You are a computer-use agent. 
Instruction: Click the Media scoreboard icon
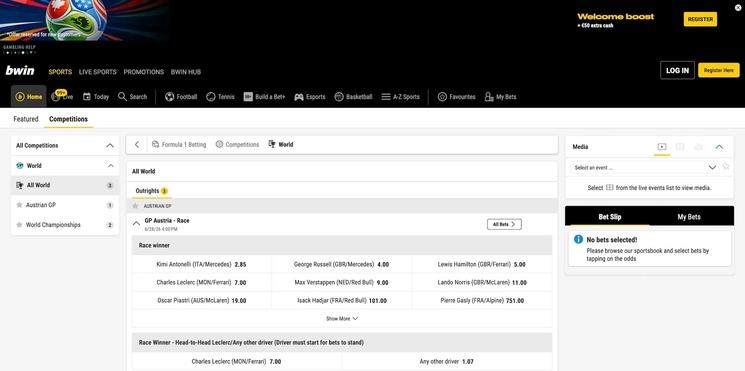[680, 147]
